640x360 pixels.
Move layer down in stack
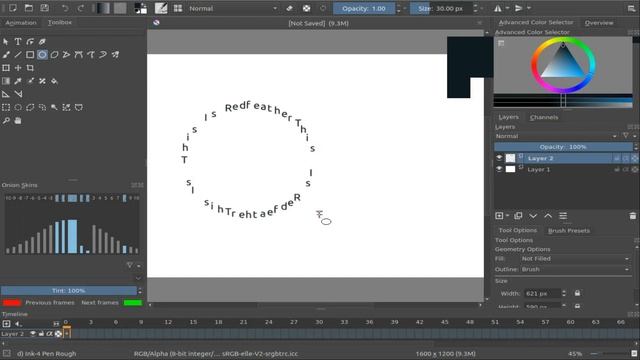(x=533, y=216)
